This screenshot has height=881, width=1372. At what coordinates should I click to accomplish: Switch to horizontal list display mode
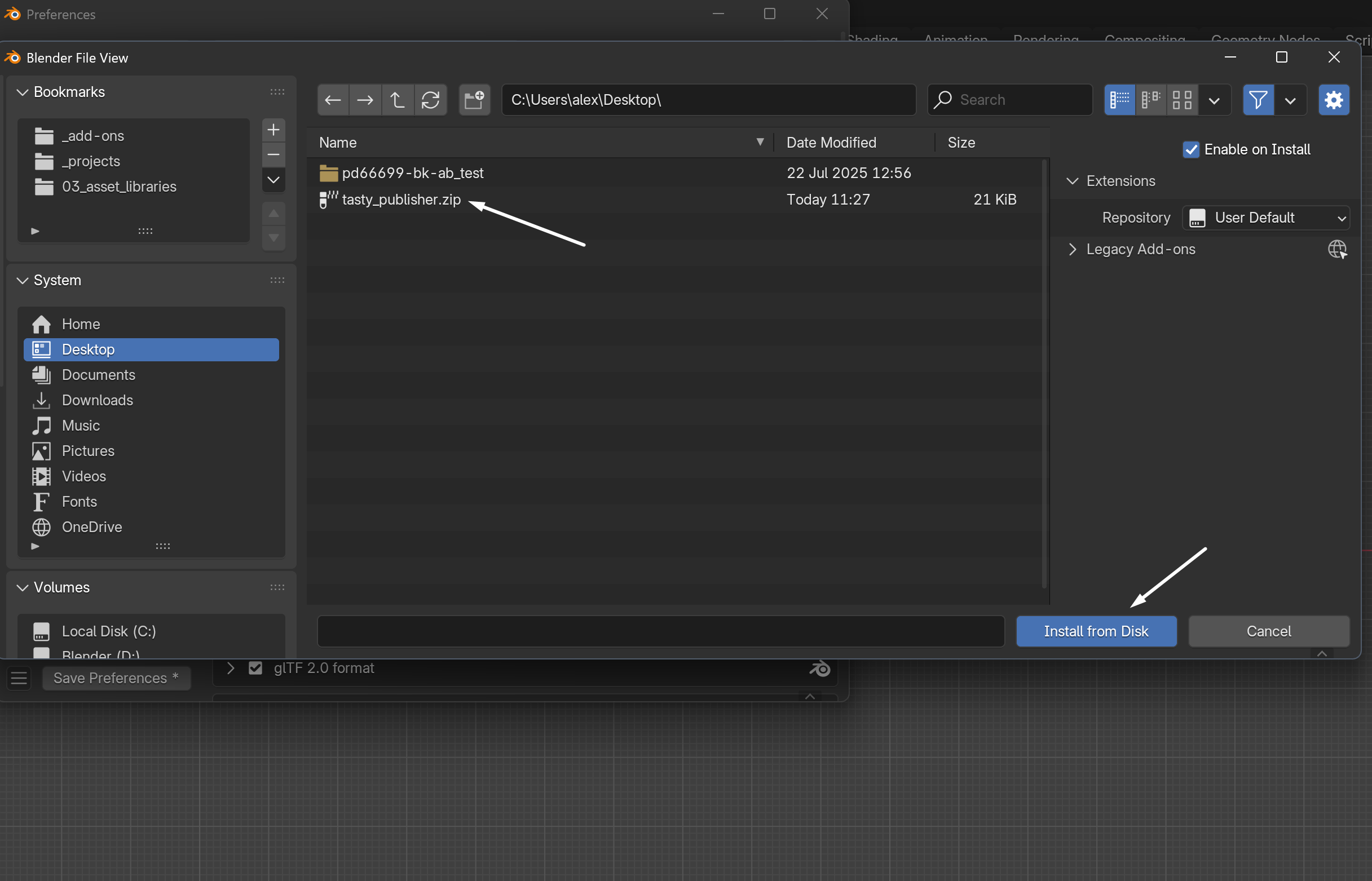[1150, 100]
